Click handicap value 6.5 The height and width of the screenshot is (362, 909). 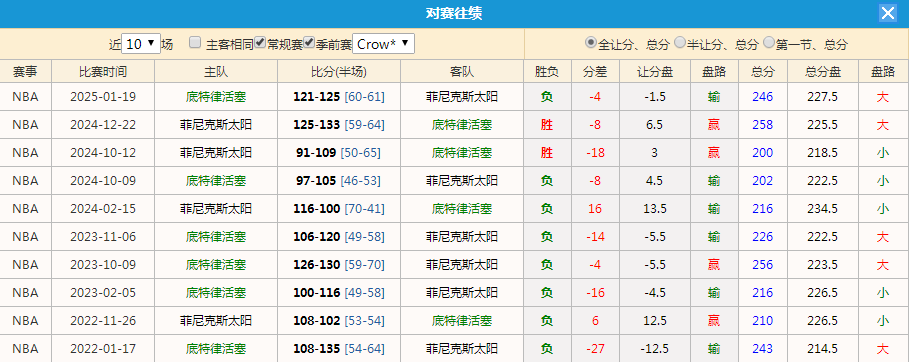655,125
